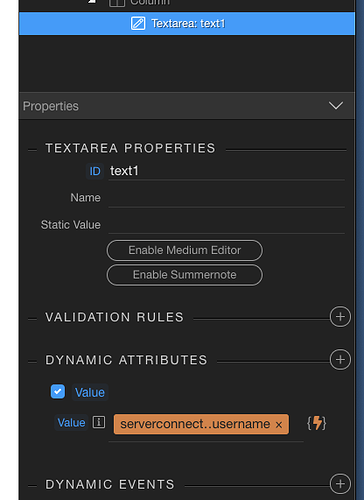Click the orange serverconnect..username tag
Screen dimensions: 364x500
click(201, 424)
